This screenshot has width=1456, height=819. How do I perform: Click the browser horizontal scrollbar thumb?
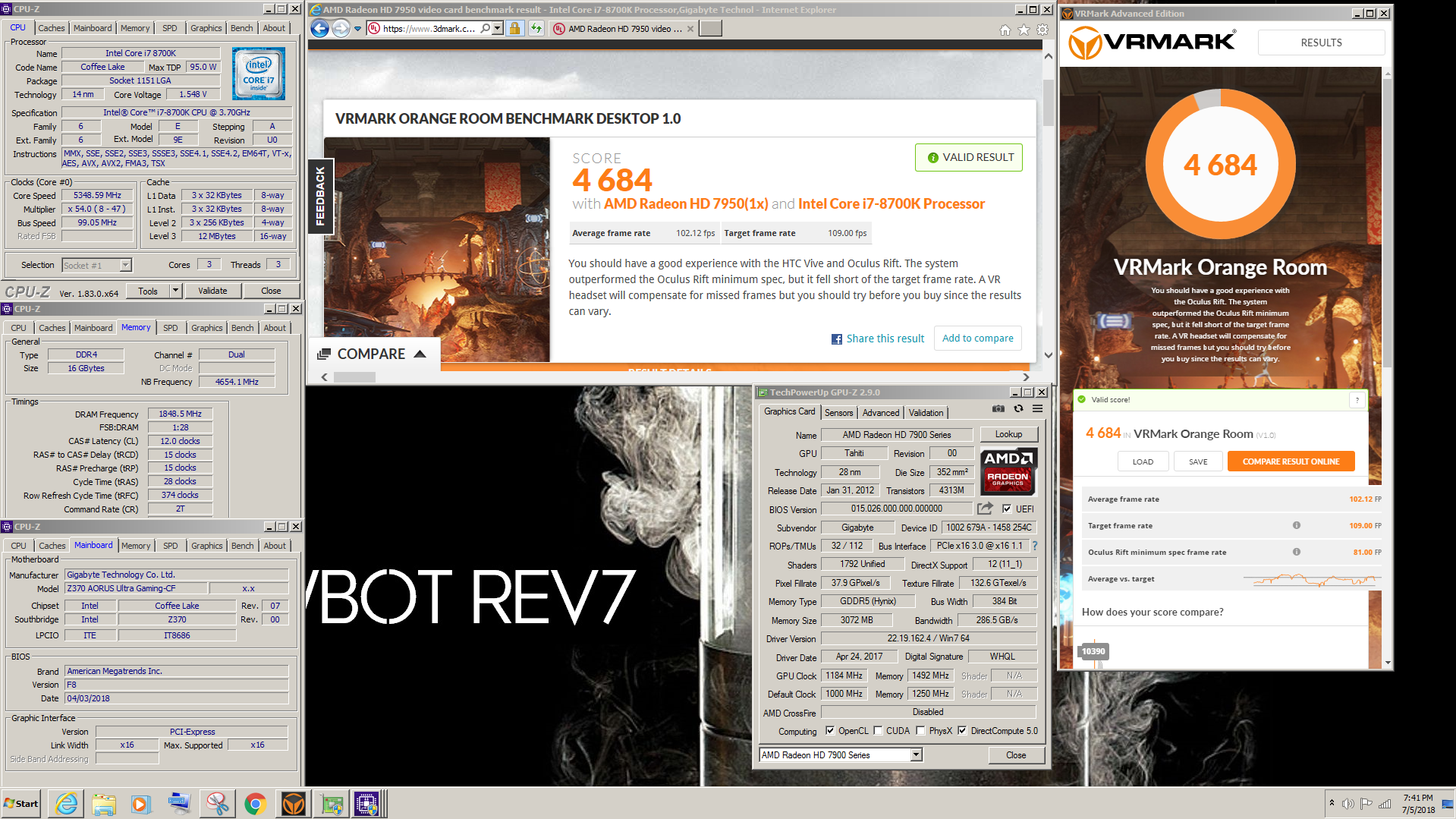(x=355, y=376)
